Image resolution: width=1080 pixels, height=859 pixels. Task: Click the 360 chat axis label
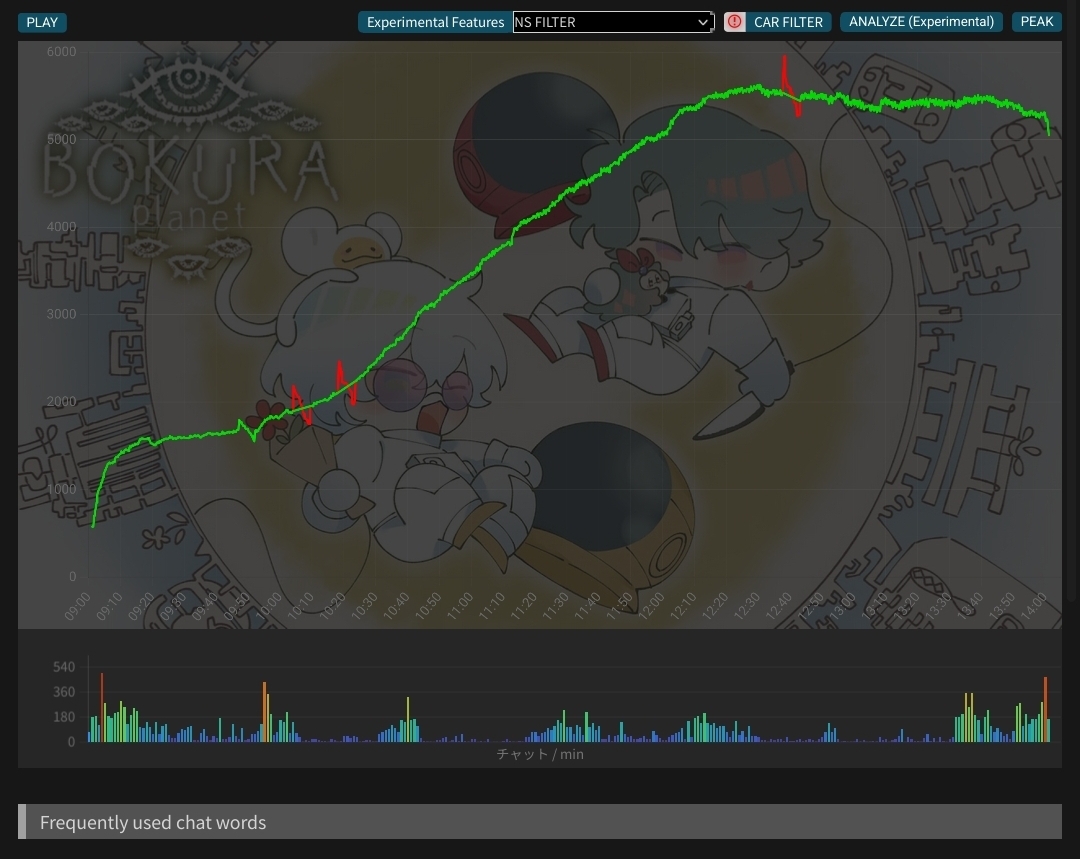(x=63, y=692)
